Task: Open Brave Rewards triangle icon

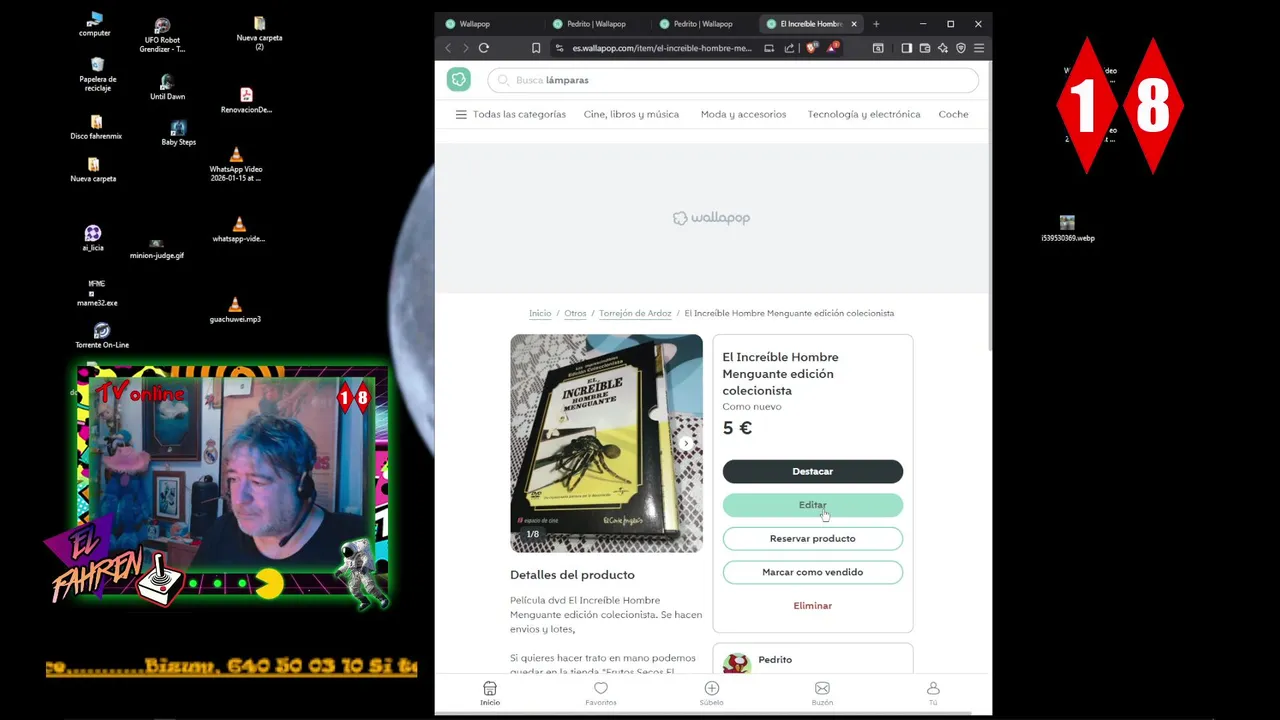Action: (832, 47)
